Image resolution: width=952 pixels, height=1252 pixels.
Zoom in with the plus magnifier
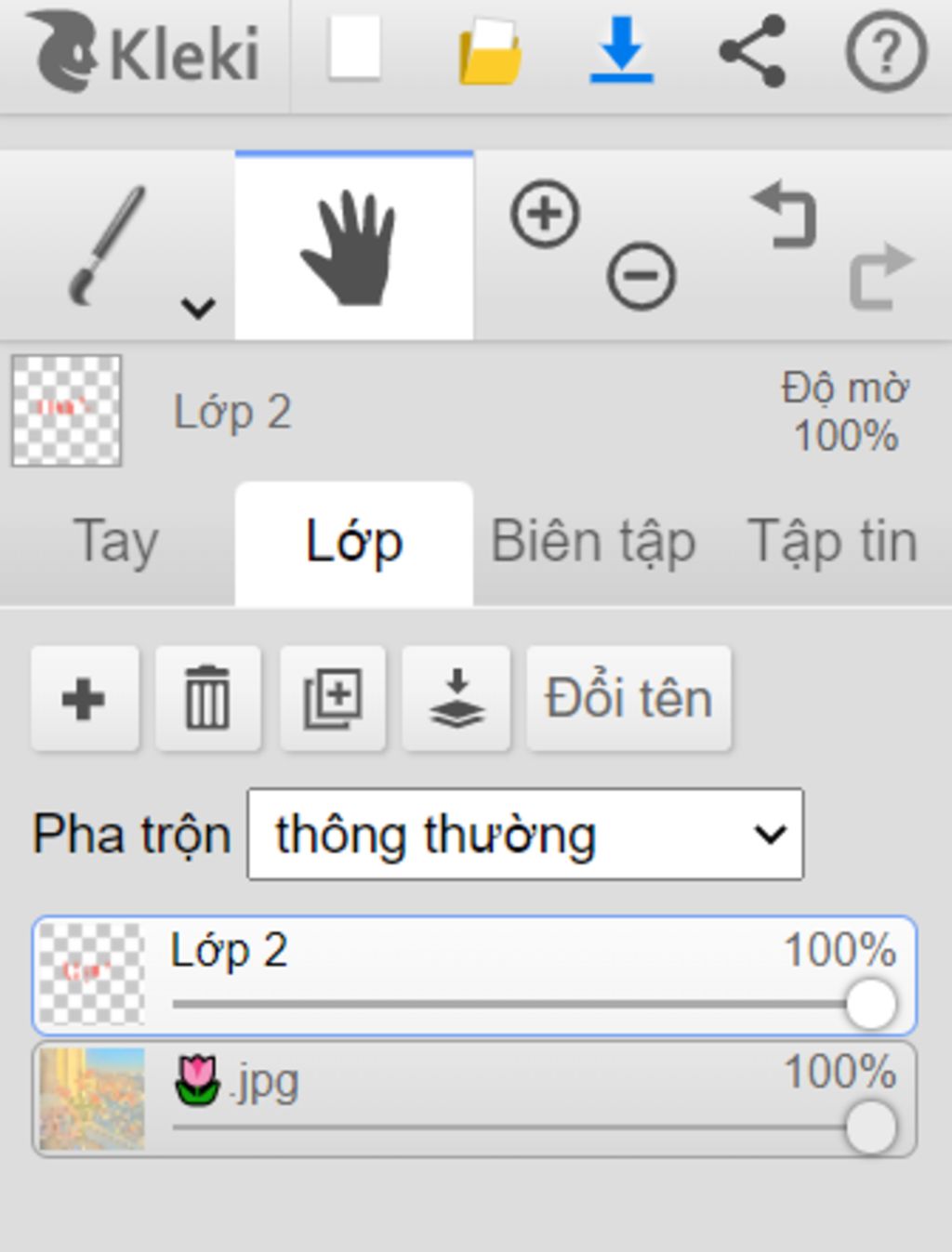(545, 215)
